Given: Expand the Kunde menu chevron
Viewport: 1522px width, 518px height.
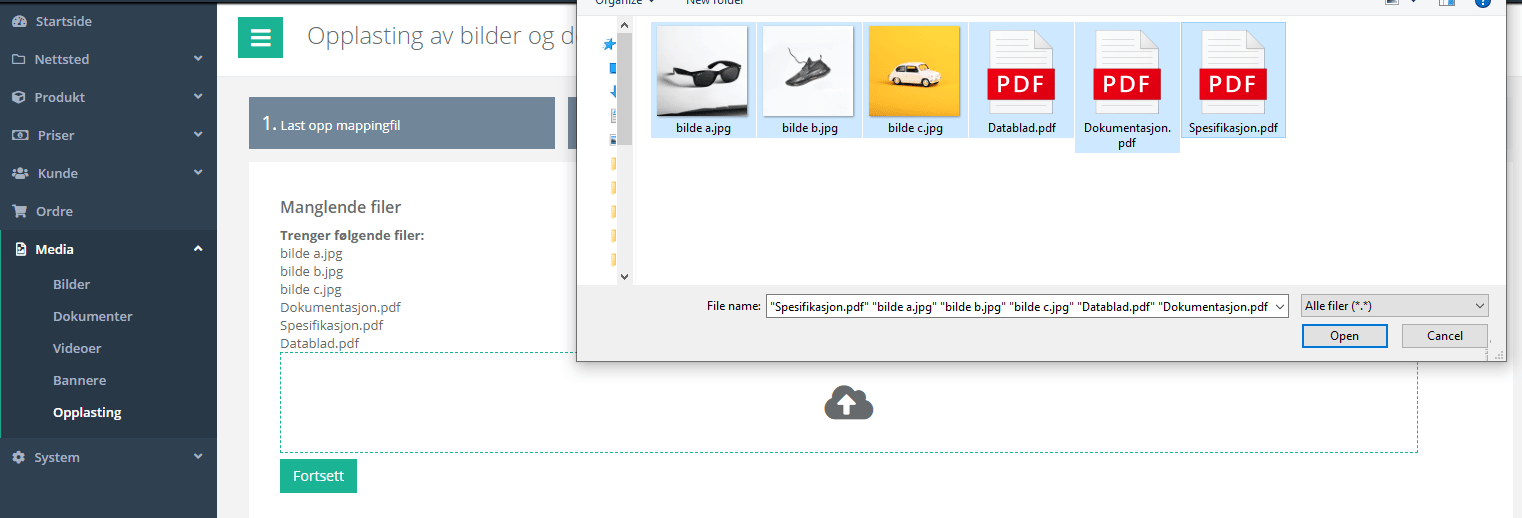Looking at the screenshot, I should [198, 173].
